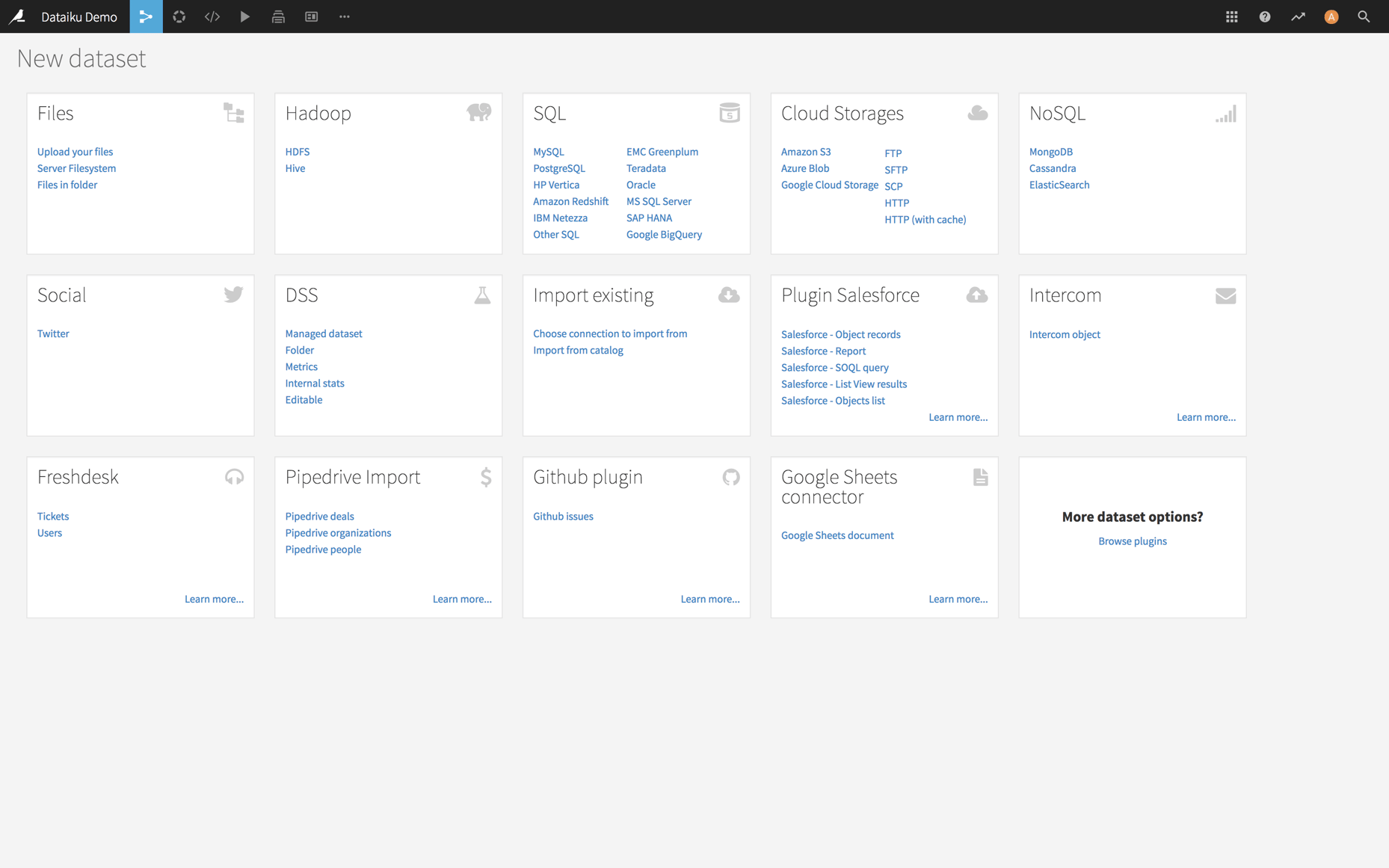The height and width of the screenshot is (868, 1389).
Task: Open the code editor icon in the toolbar
Action: [212, 16]
